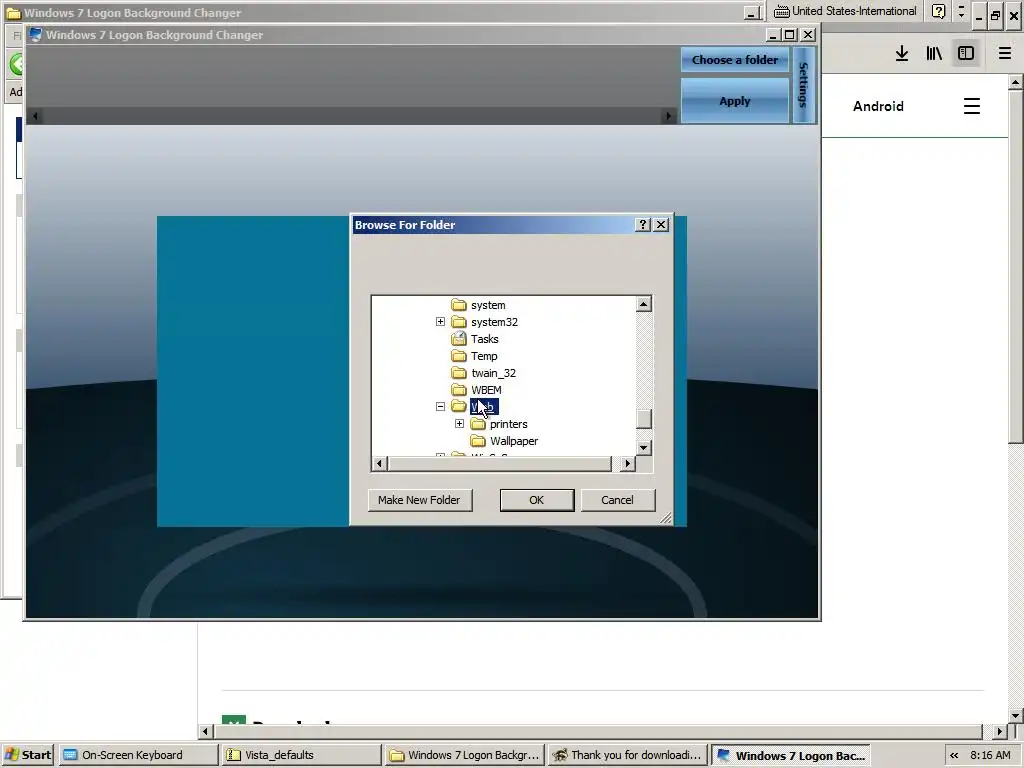Viewport: 1024px width, 768px height.
Task: Switch to Windows 7 Logon Backgr... folder taskbar item
Action: (x=464, y=755)
